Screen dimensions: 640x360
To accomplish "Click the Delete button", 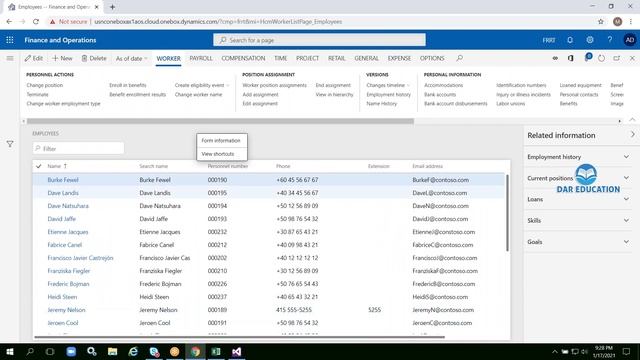I will coord(94,58).
